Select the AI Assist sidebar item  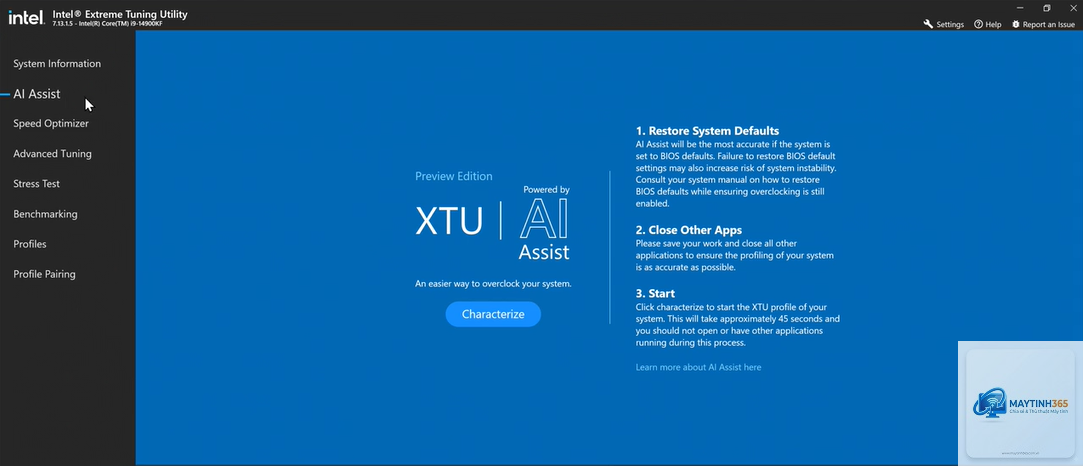37,94
